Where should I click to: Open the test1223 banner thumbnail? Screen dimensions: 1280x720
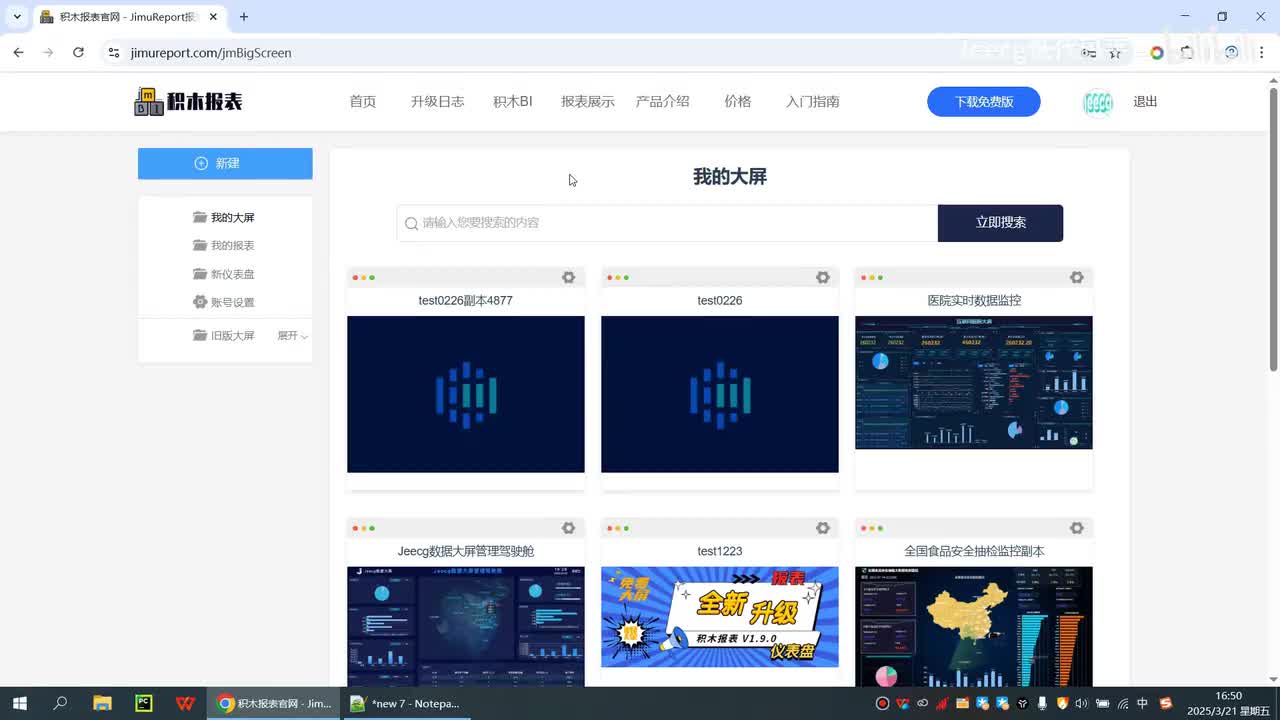[x=720, y=617]
